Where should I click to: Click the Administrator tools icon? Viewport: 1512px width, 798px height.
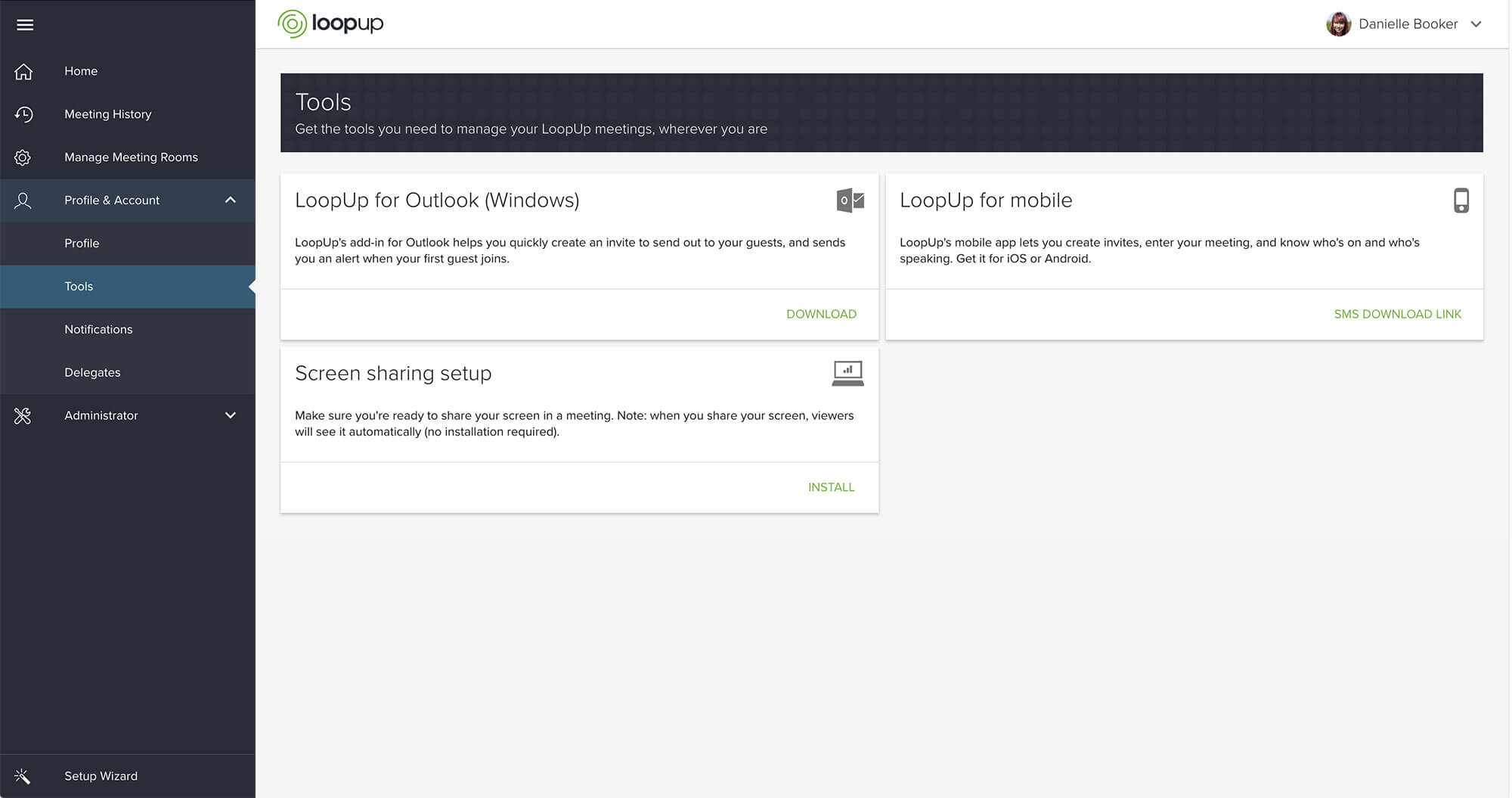click(x=23, y=415)
